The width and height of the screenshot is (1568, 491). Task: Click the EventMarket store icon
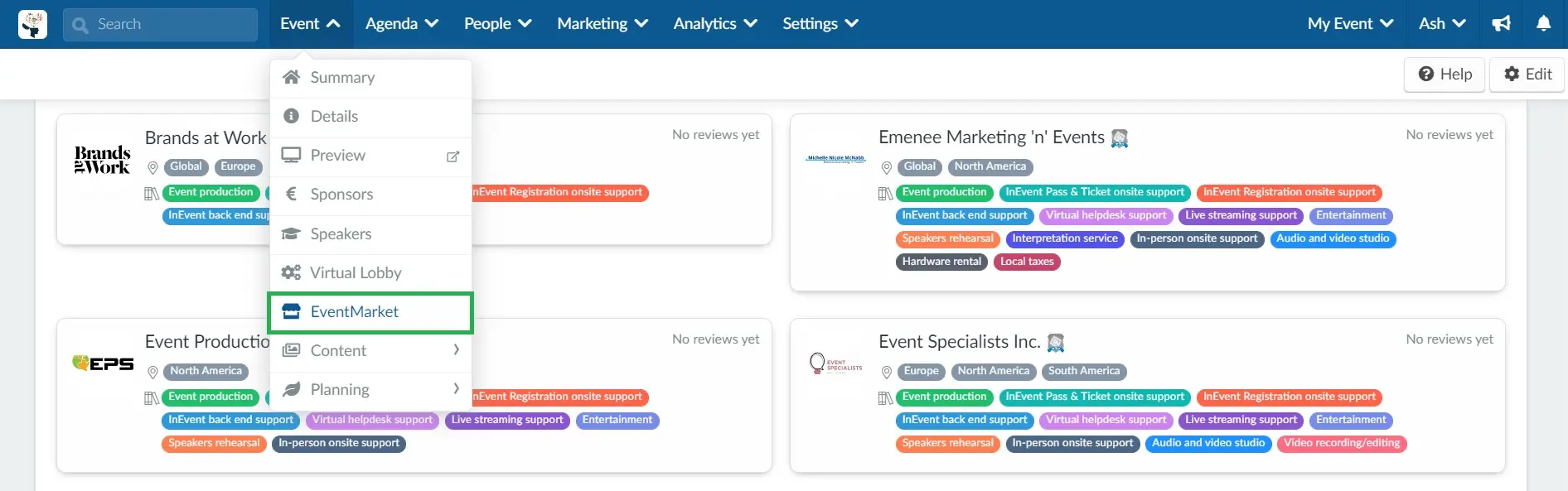coord(291,311)
